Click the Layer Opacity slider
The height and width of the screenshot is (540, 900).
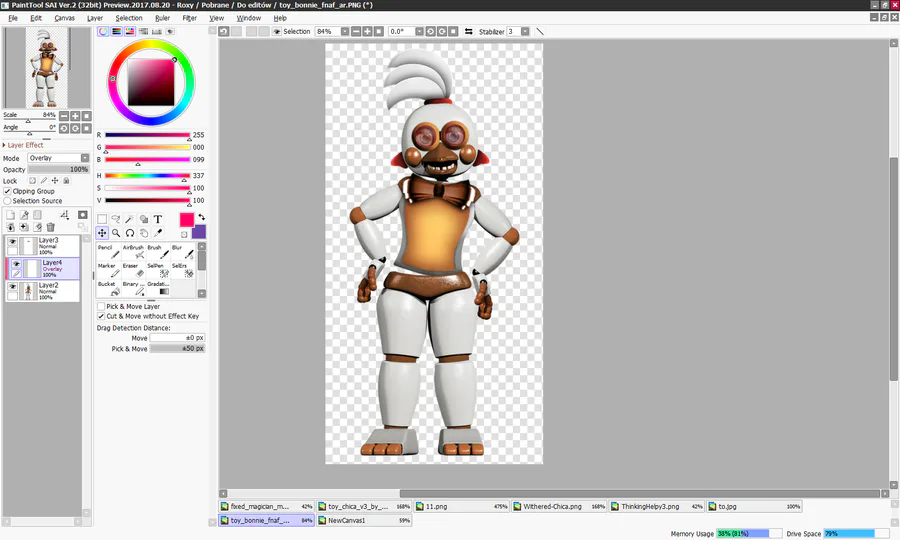pos(59,170)
